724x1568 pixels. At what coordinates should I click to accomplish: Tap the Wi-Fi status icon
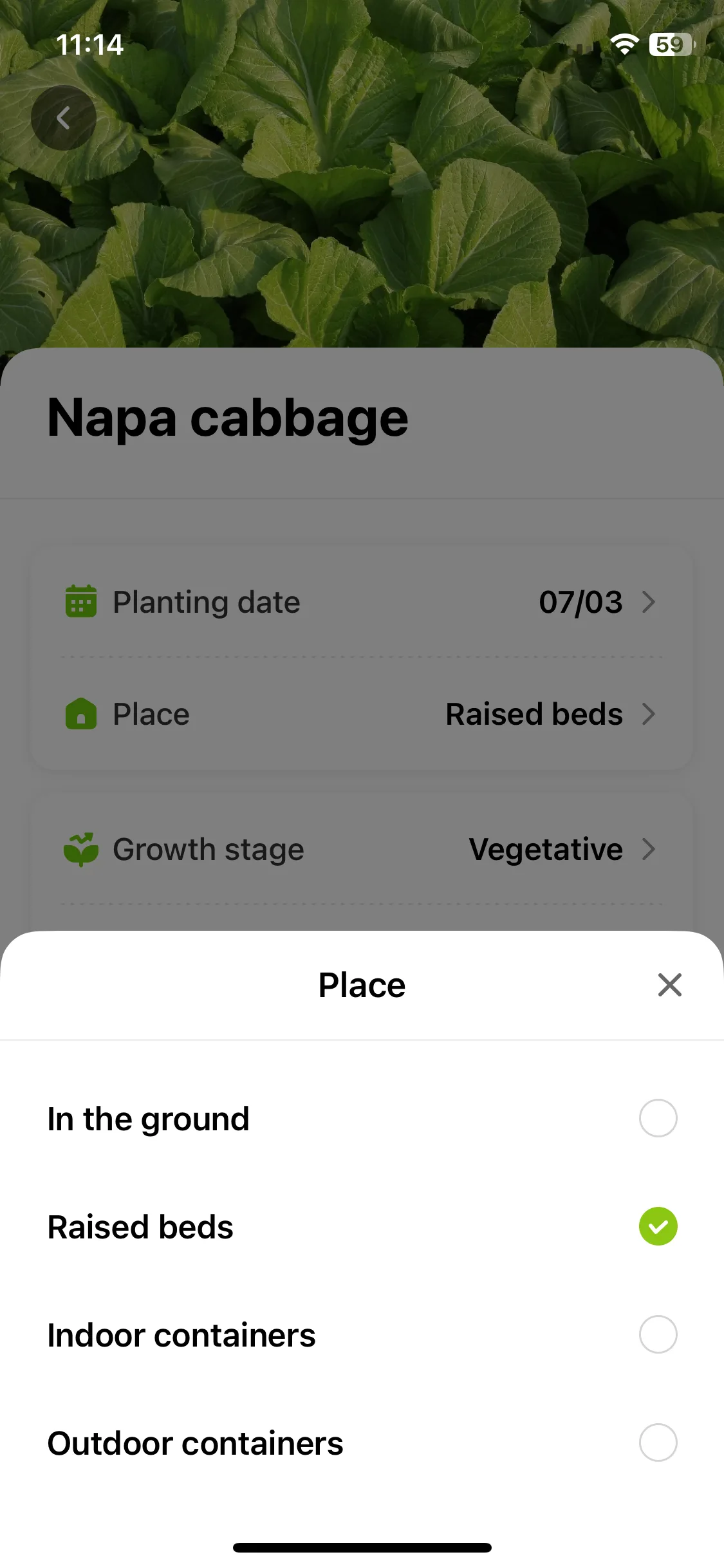624,44
